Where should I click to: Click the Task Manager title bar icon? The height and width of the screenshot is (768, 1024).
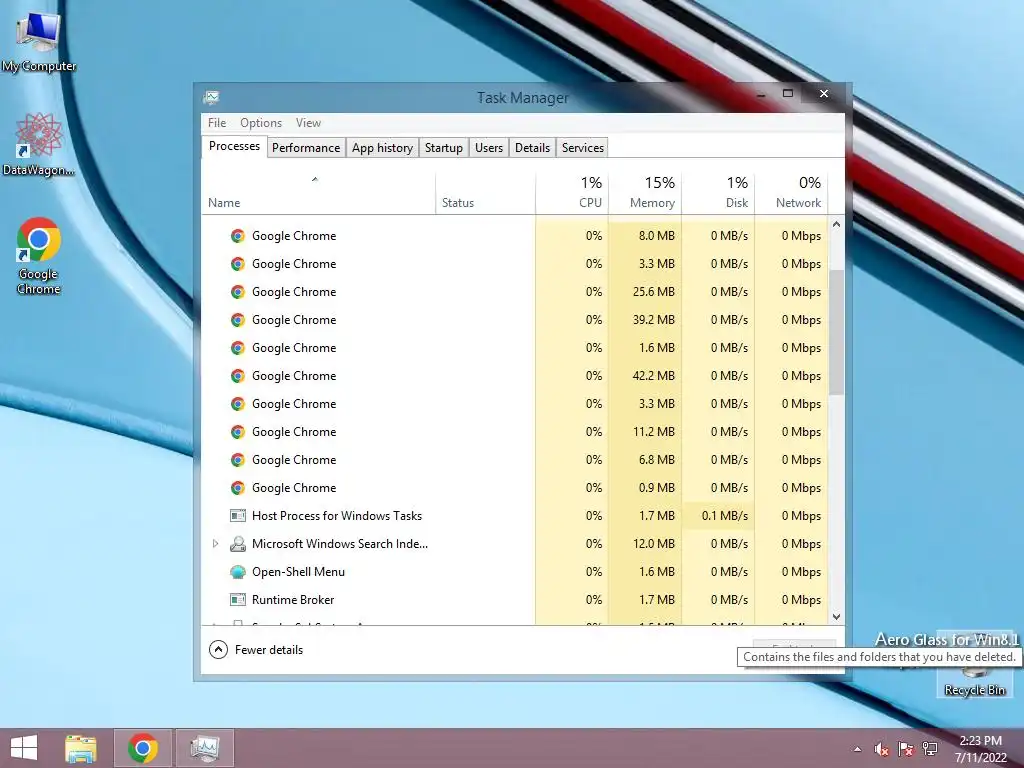(211, 98)
